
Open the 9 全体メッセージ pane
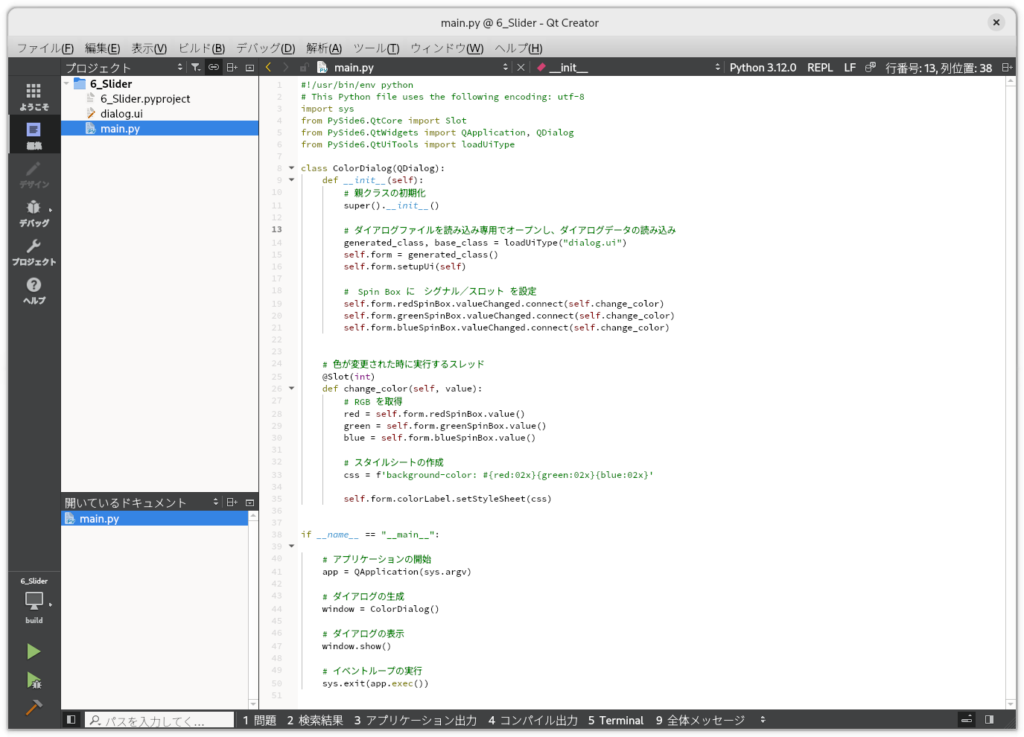pyautogui.click(x=700, y=719)
